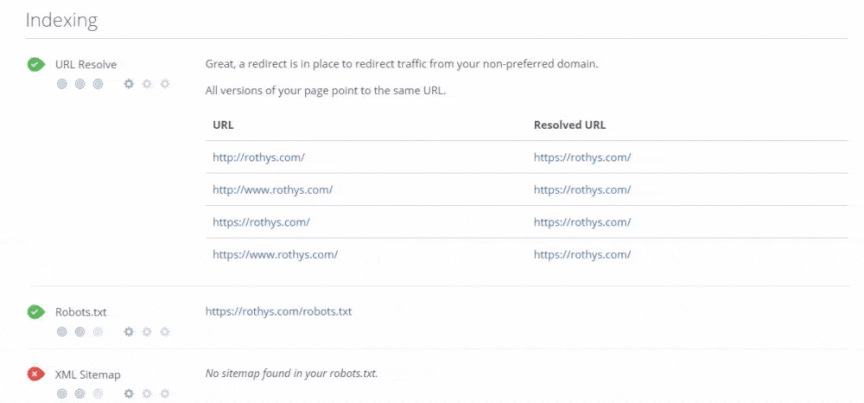Click first gear icon under Robots.txt
This screenshot has width=864, height=403.
pos(128,331)
